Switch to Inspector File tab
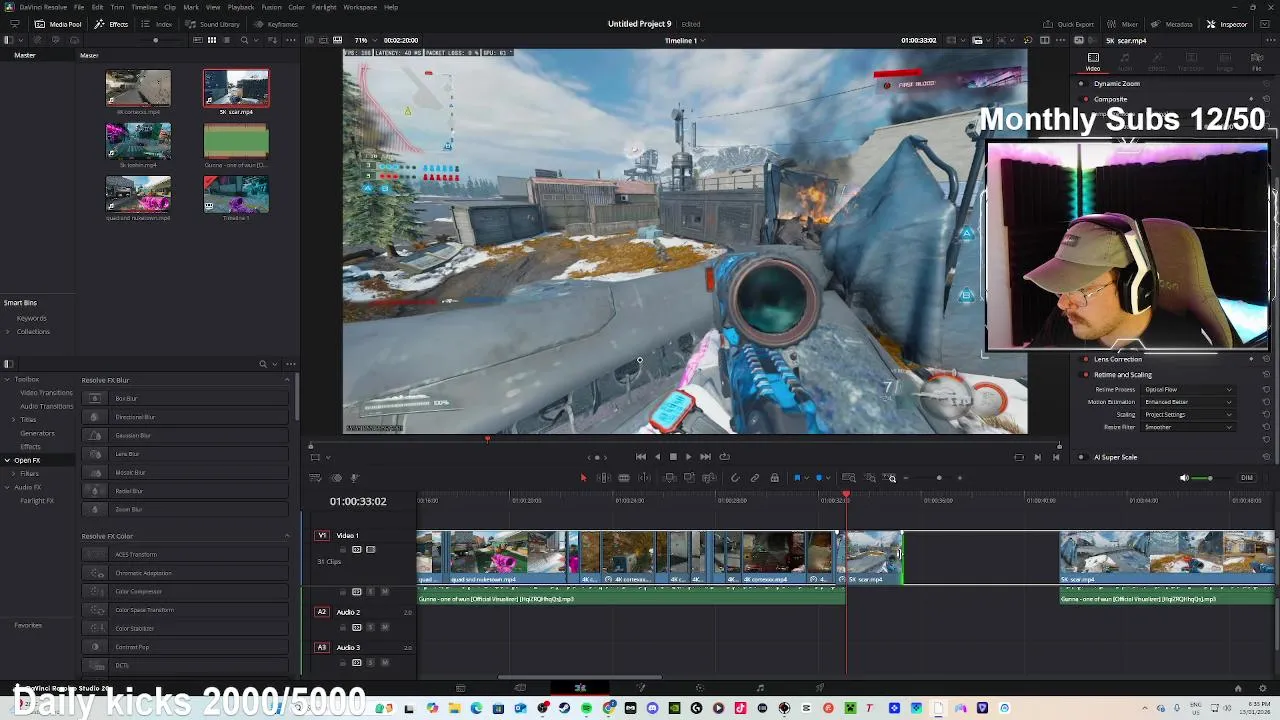1280x720 pixels. point(1257,62)
